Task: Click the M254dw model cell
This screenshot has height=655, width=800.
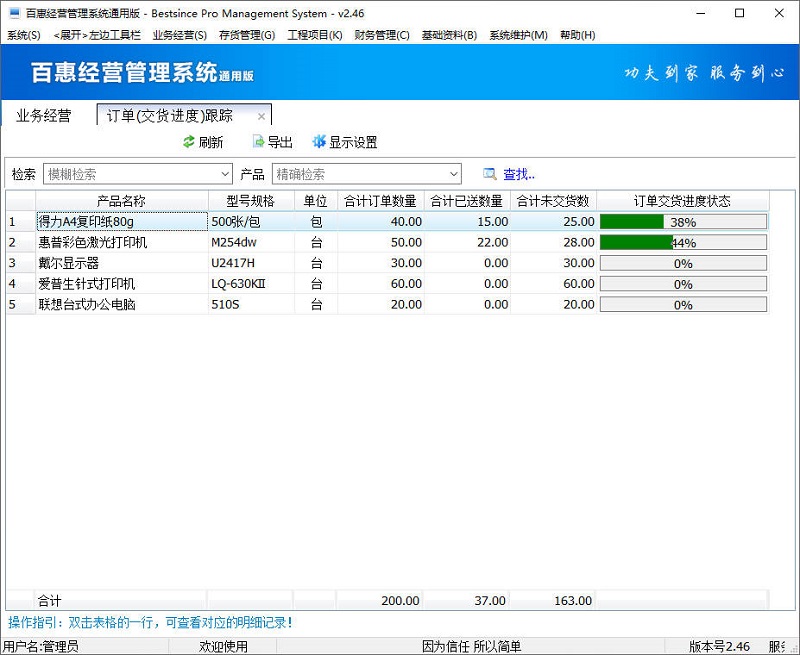Action: [251, 242]
